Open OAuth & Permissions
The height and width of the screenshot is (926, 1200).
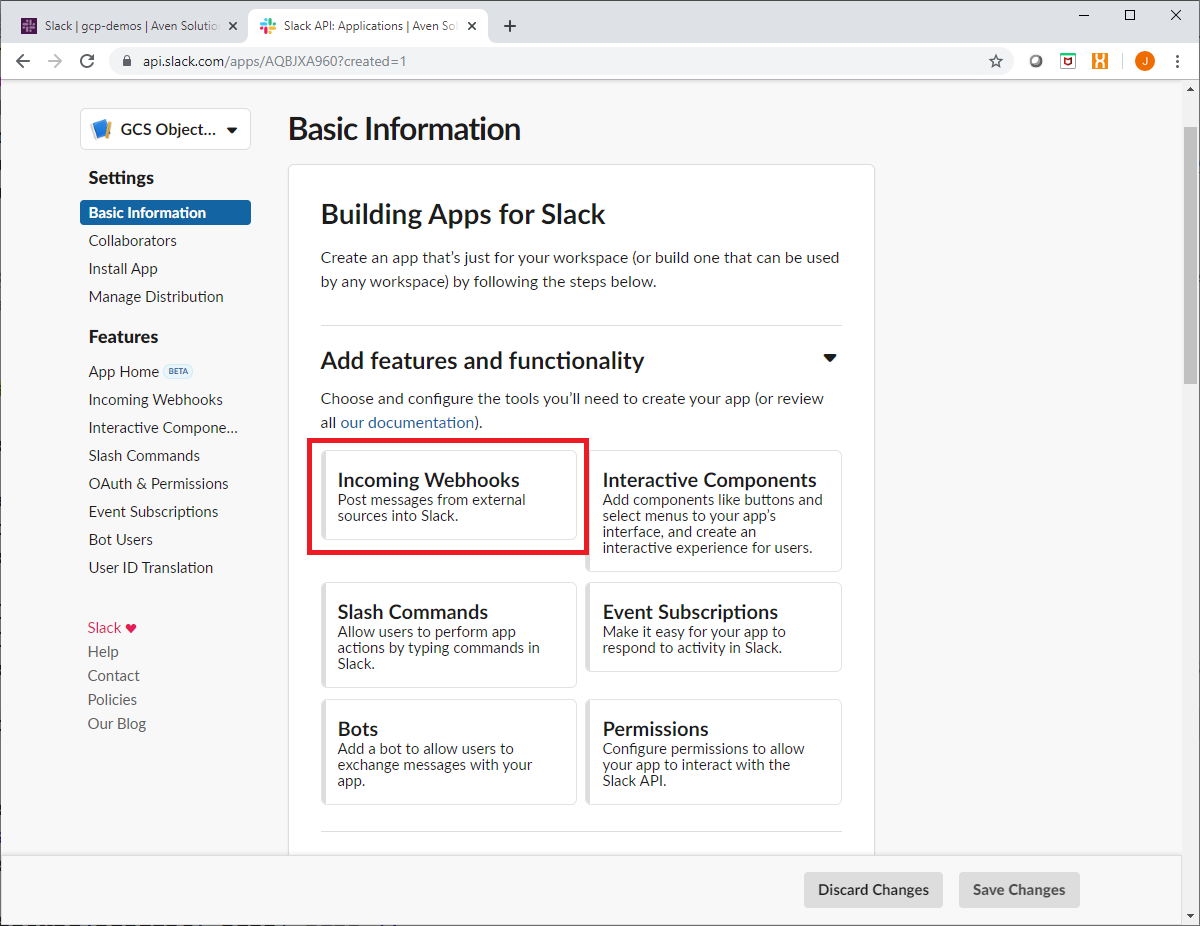[158, 483]
